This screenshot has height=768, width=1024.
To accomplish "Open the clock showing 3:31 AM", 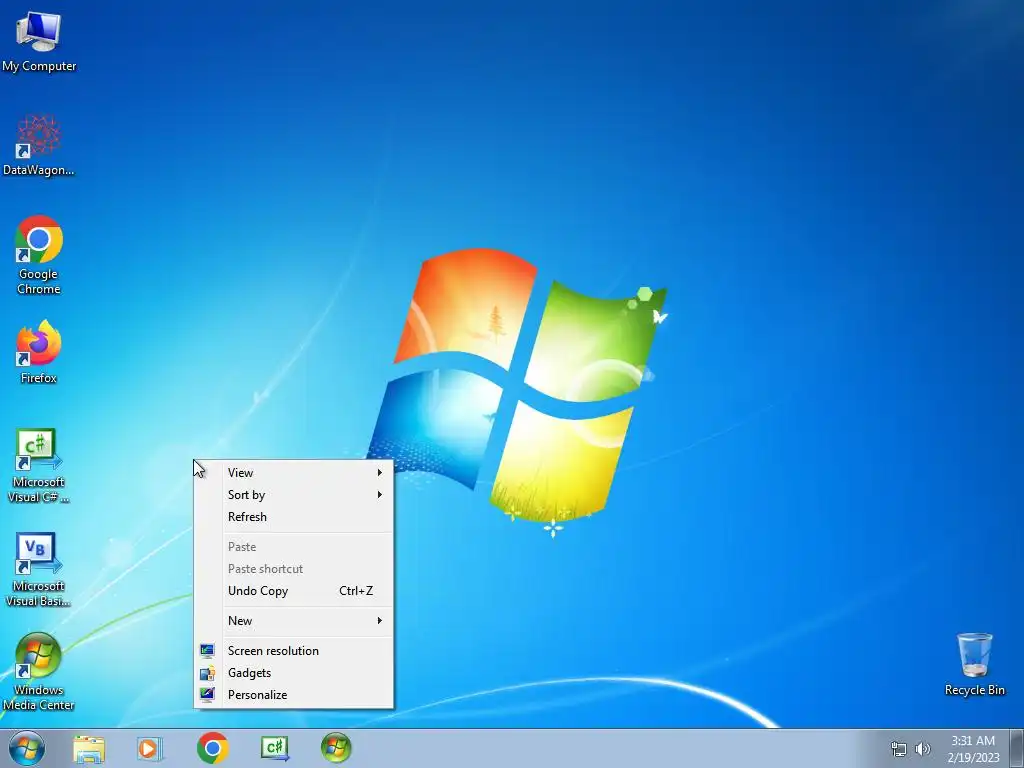I will (973, 749).
